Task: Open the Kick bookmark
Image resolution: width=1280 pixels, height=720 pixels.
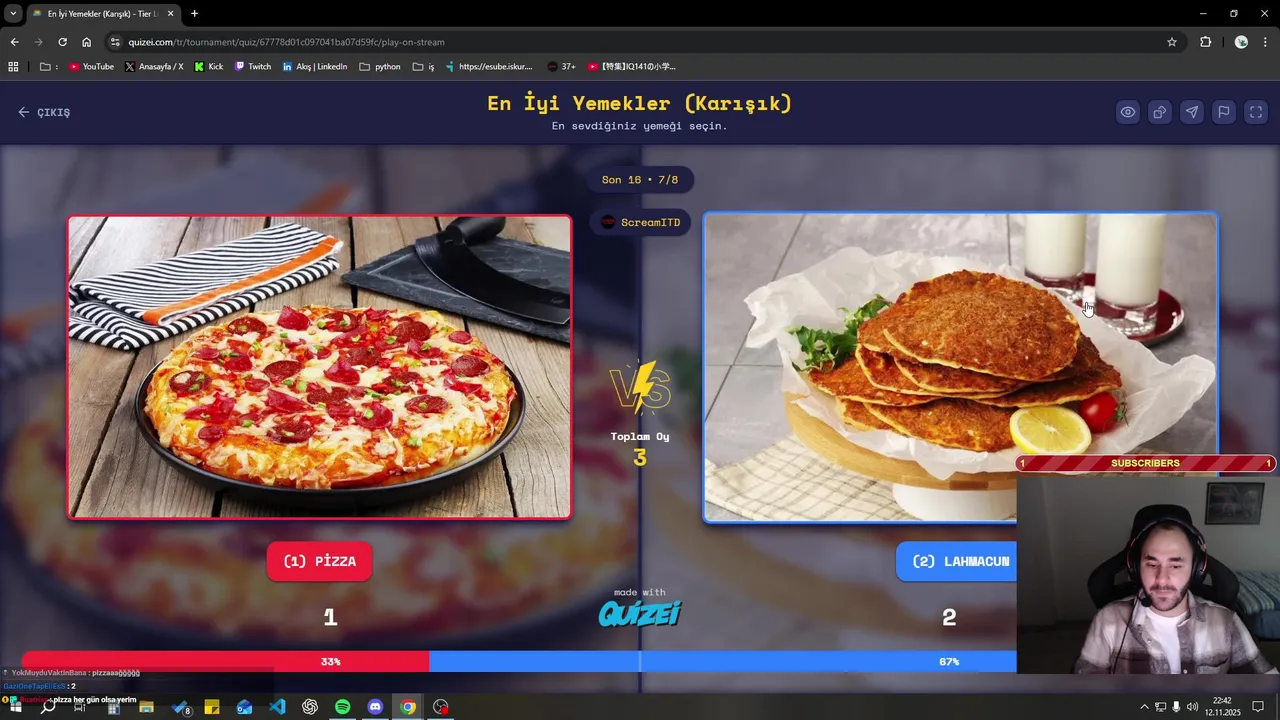Action: 209,67
